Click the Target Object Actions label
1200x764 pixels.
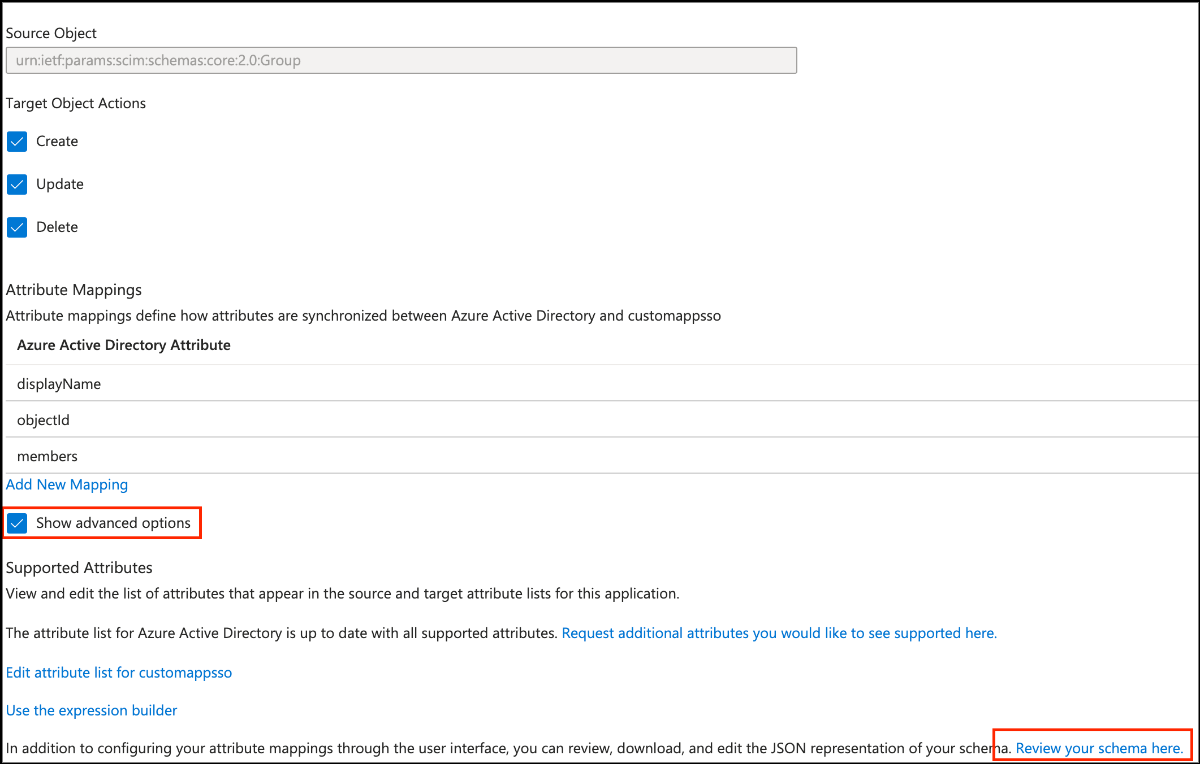[76, 103]
